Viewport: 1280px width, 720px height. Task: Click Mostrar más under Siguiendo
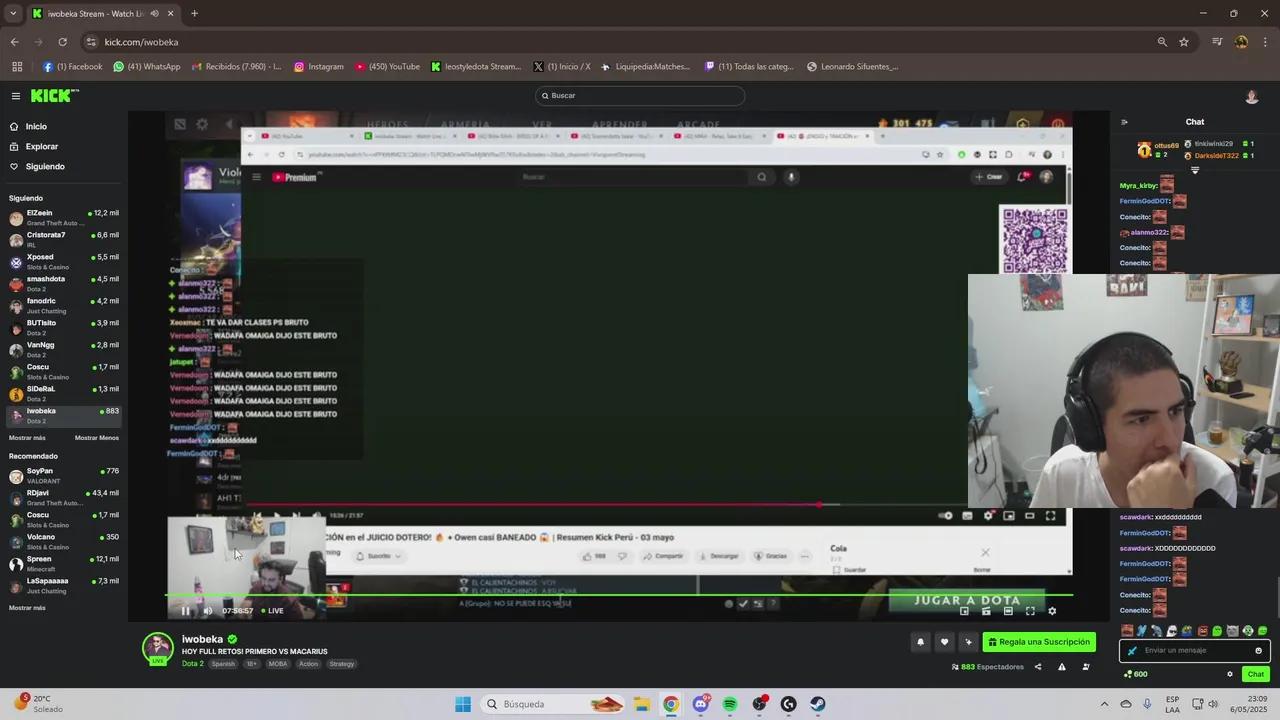tap(27, 438)
